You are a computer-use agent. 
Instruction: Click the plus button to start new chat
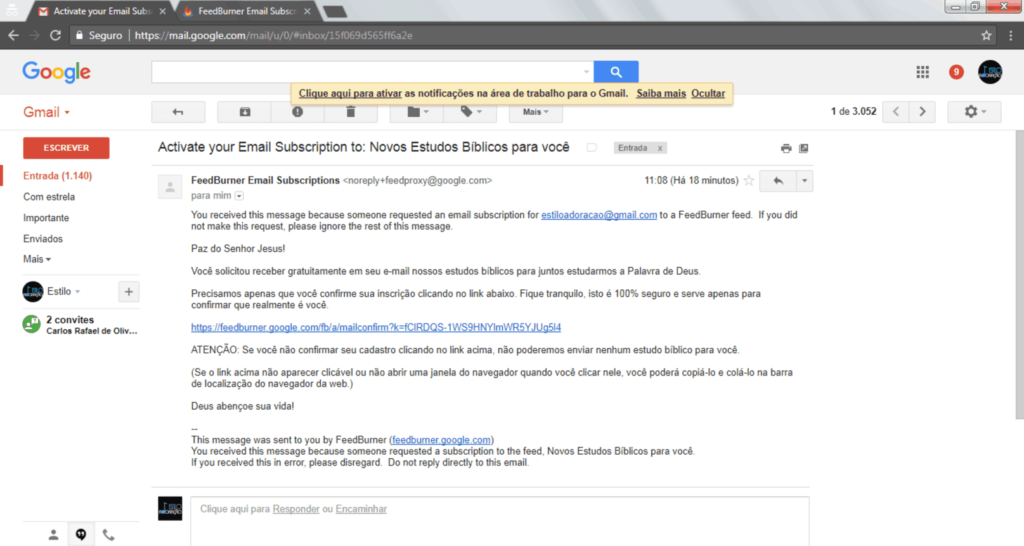[x=129, y=292]
